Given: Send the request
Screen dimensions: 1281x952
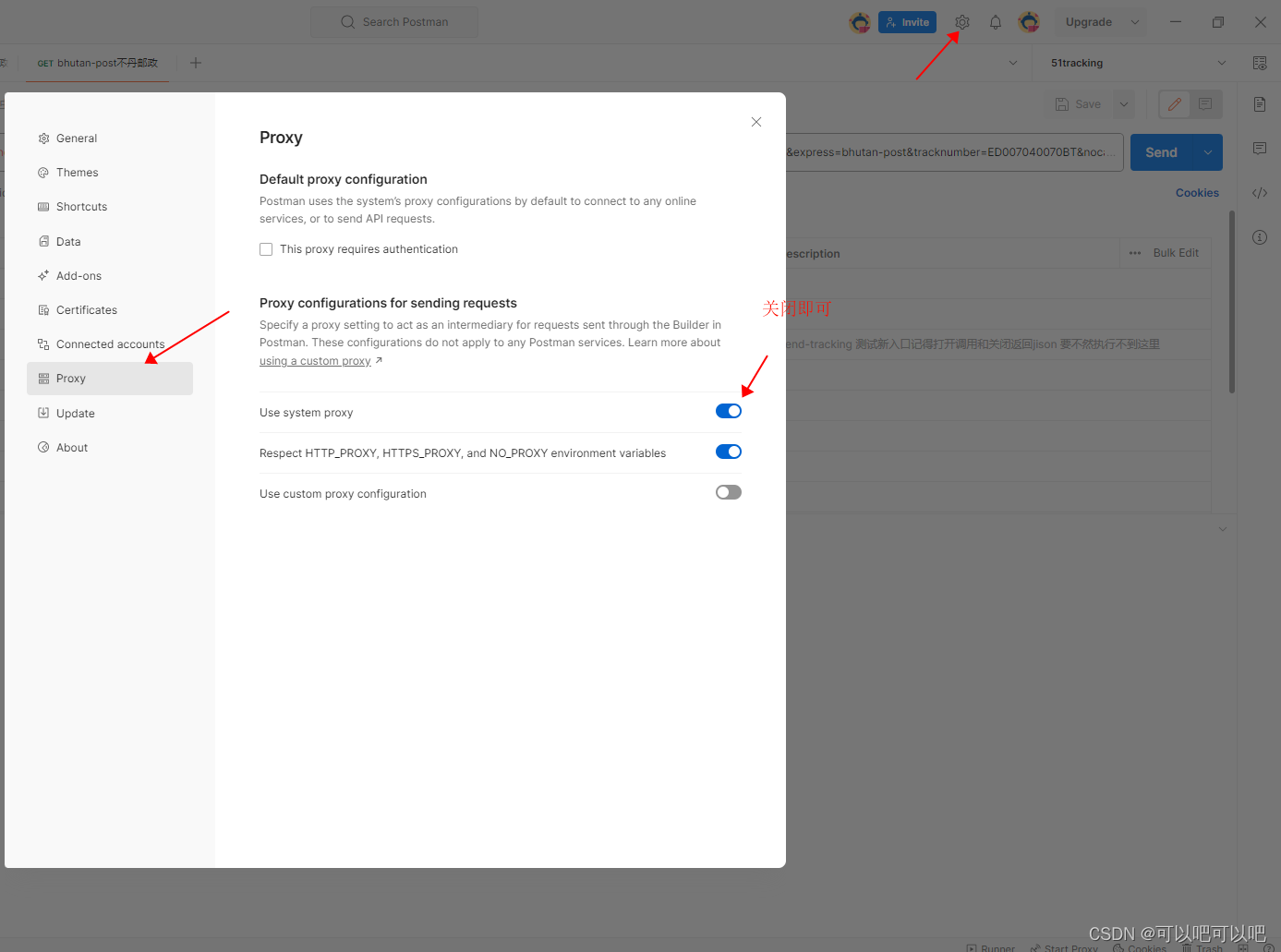Looking at the screenshot, I should click(x=1162, y=152).
